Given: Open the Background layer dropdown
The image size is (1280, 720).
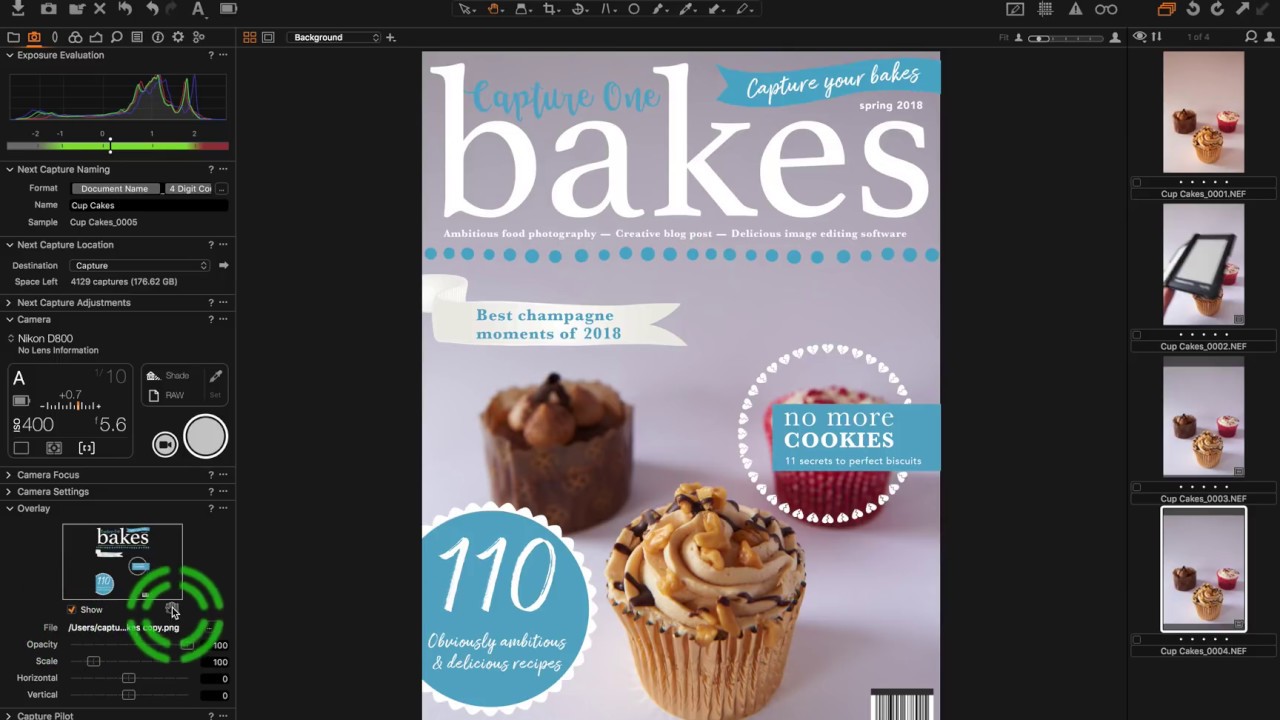Looking at the screenshot, I should click(x=335, y=37).
